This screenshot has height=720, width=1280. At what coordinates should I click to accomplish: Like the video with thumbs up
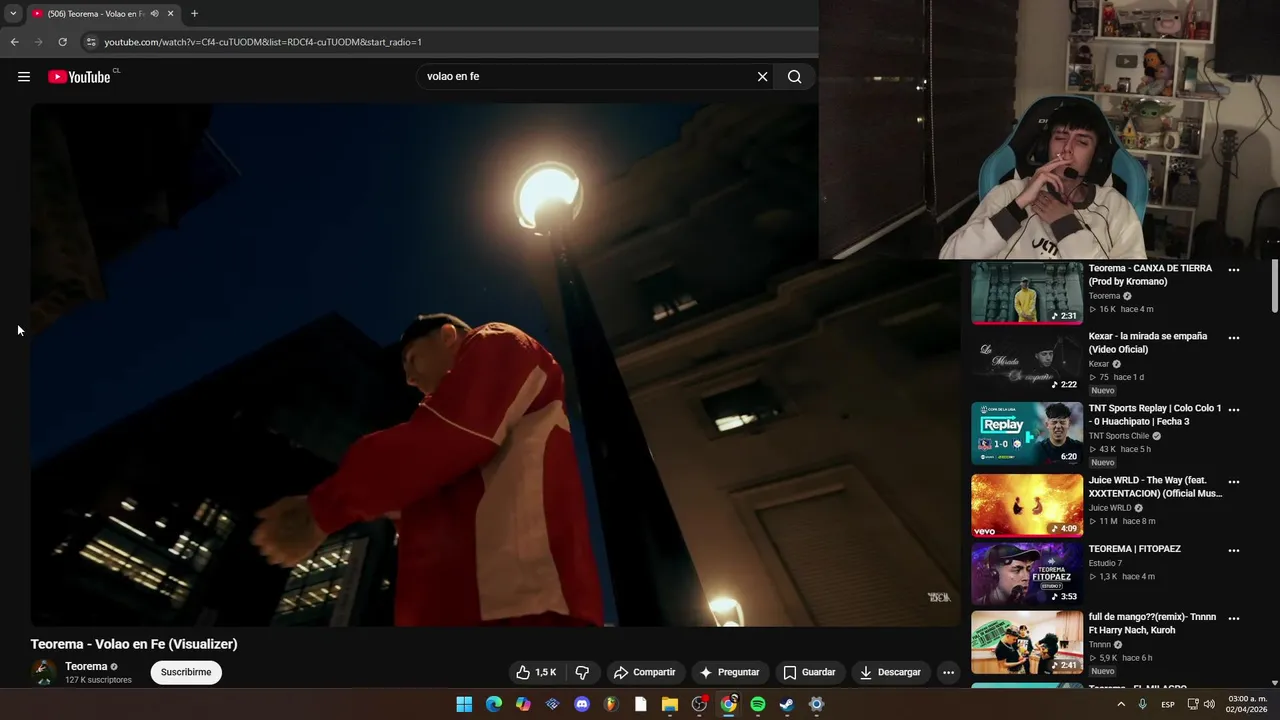coord(536,673)
